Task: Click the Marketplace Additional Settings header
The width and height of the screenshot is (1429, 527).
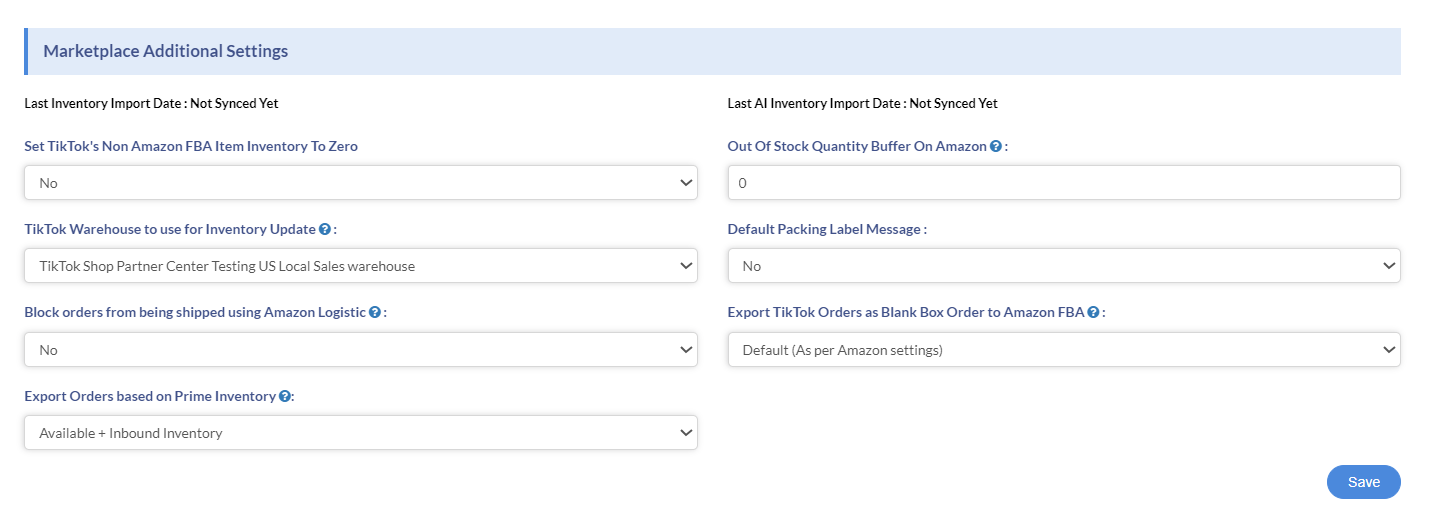Action: [x=166, y=51]
